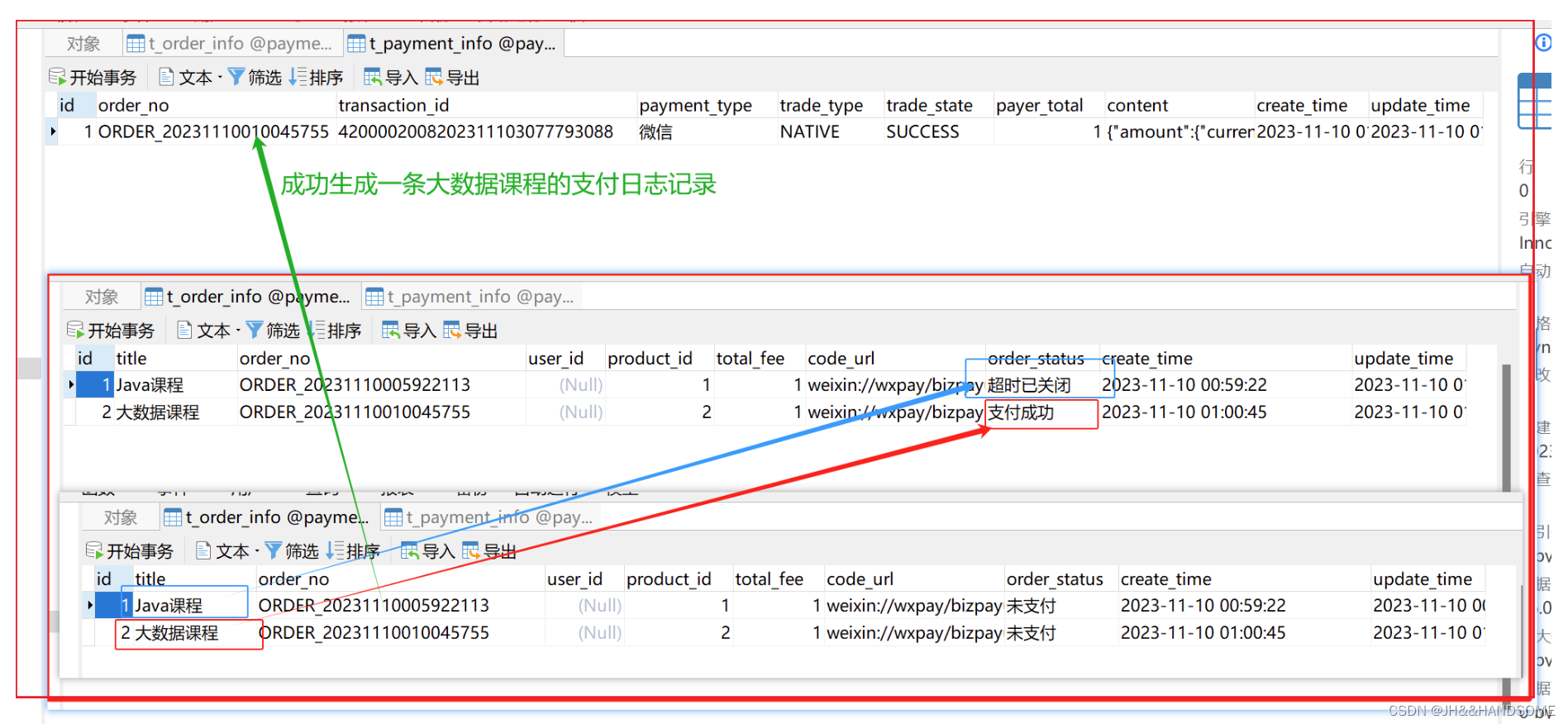
Task: Click the row marker beside Java课程 in the middle window
Action: (71, 384)
